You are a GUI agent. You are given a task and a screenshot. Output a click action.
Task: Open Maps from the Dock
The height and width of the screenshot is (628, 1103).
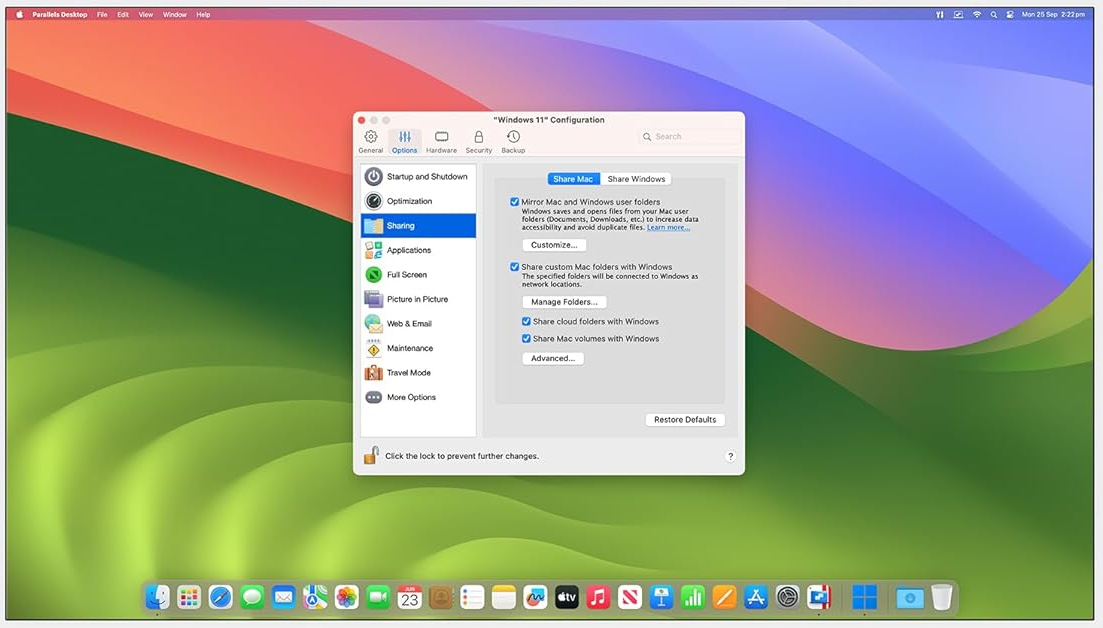coord(315,597)
